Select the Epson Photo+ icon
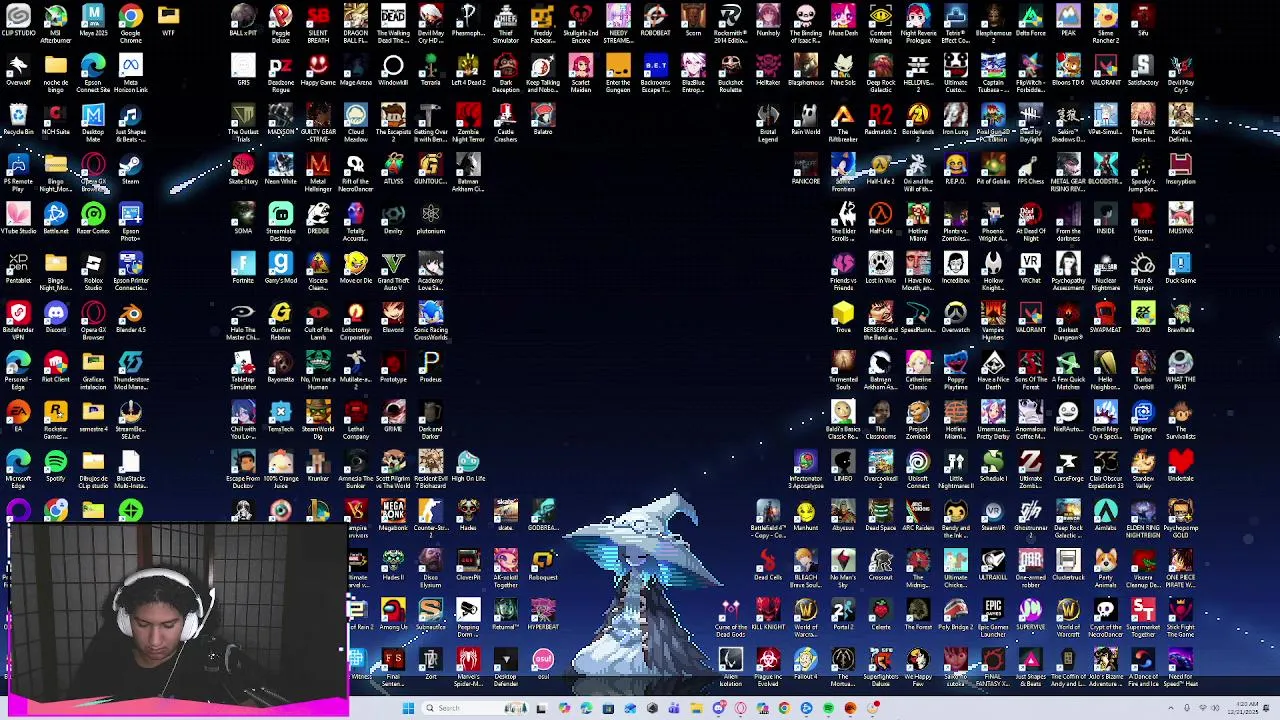This screenshot has height=720, width=1280. pyautogui.click(x=131, y=222)
